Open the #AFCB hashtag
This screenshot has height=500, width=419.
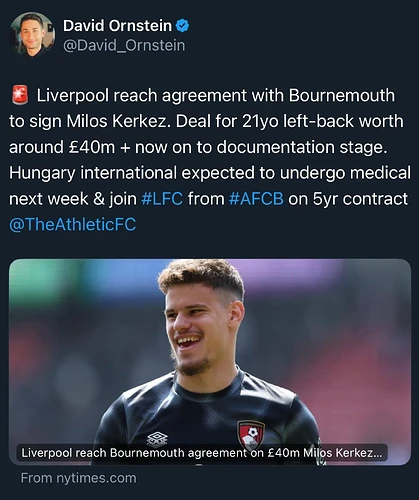pos(256,199)
